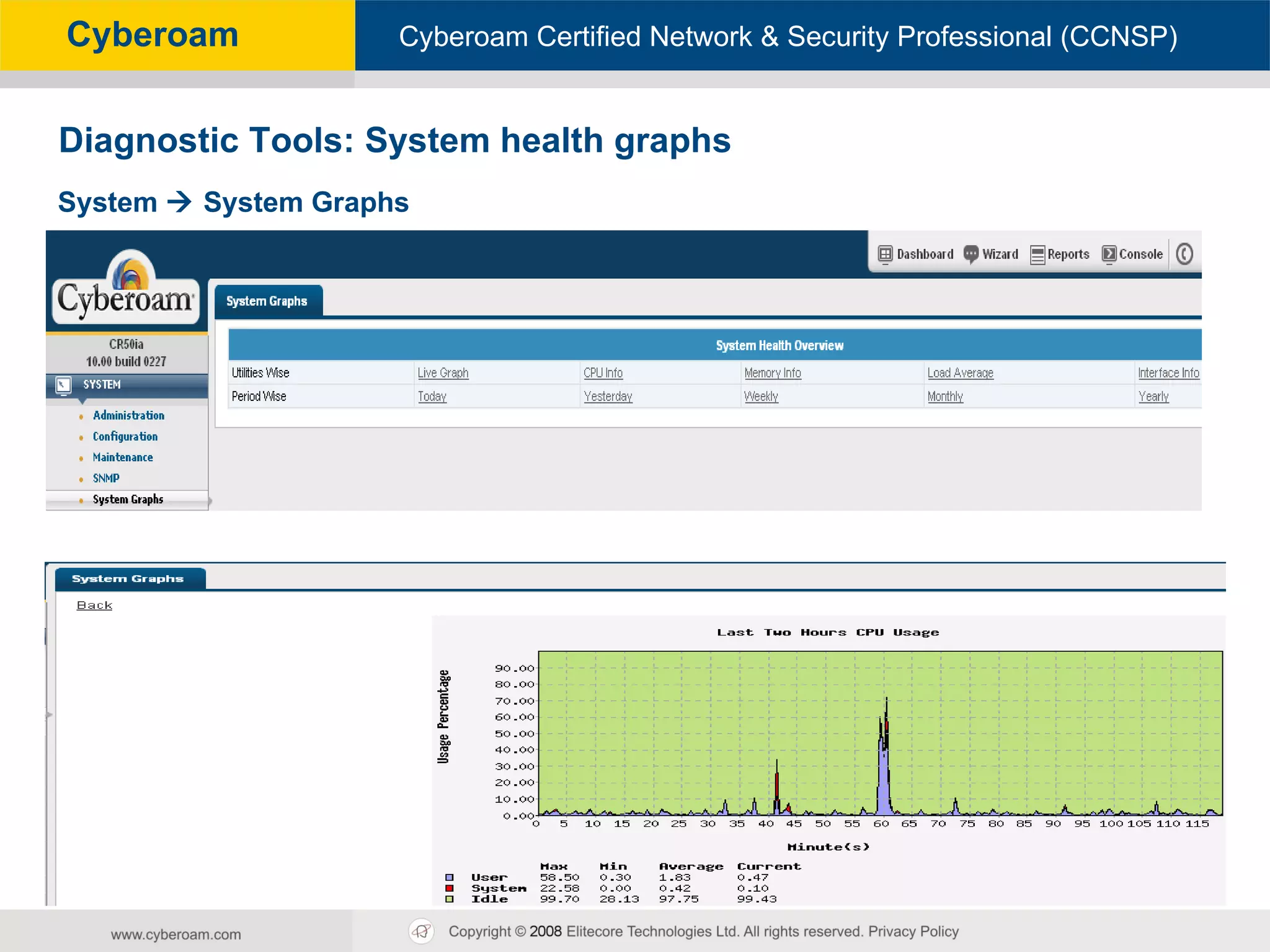Click the footer mascot icon beside Copyright
This screenshot has height=952, width=1270.
click(x=422, y=931)
